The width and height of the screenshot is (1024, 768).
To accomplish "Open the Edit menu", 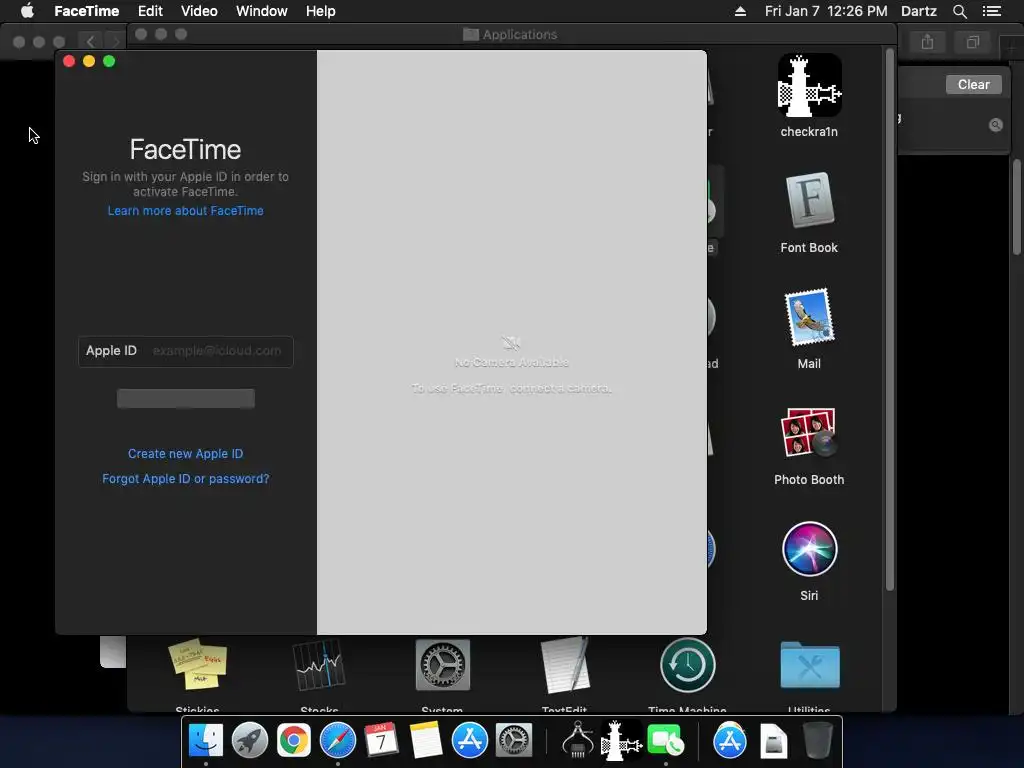I will [x=150, y=11].
